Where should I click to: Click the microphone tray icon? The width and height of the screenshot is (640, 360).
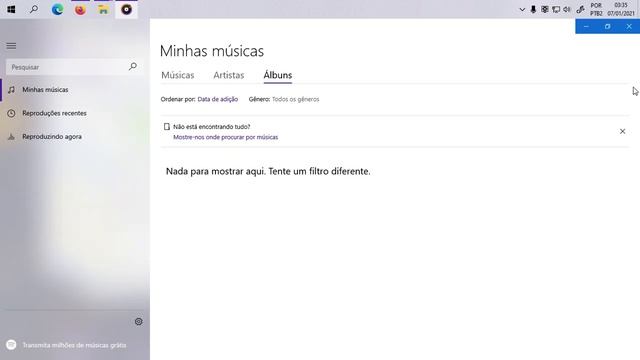533,9
